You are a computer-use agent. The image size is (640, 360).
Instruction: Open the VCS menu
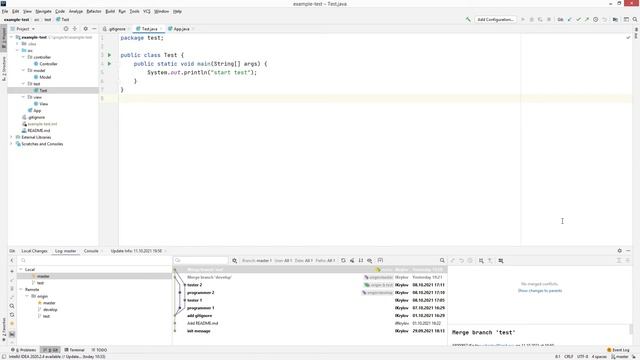pyautogui.click(x=147, y=11)
